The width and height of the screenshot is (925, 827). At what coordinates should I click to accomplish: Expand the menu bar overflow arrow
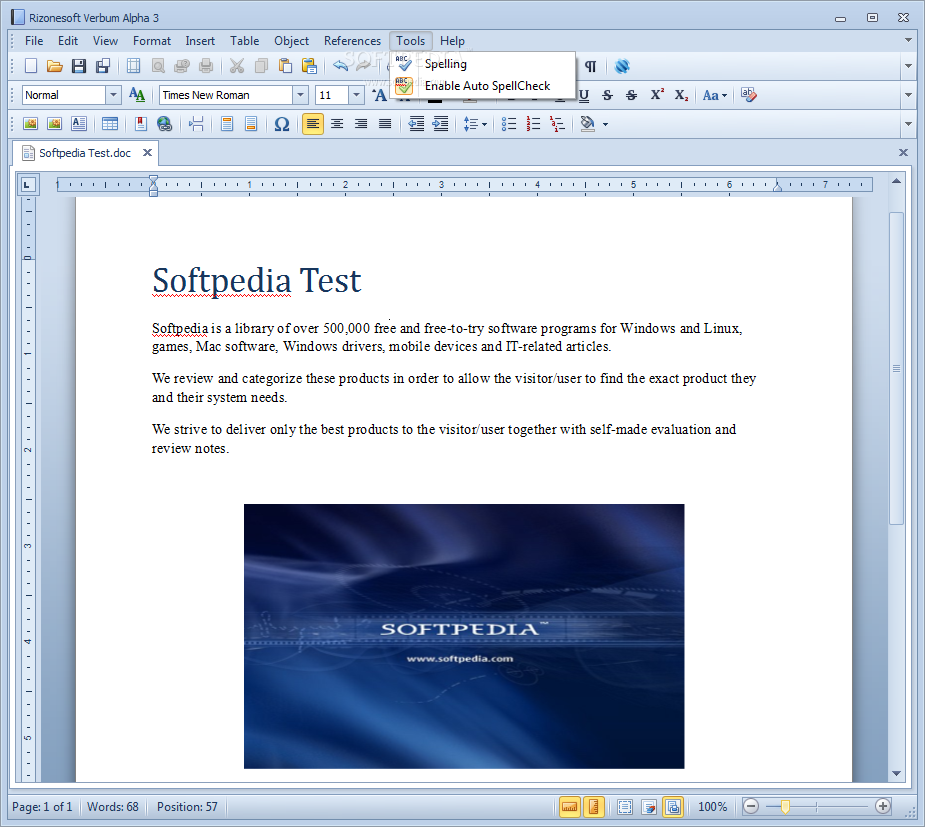[908, 40]
